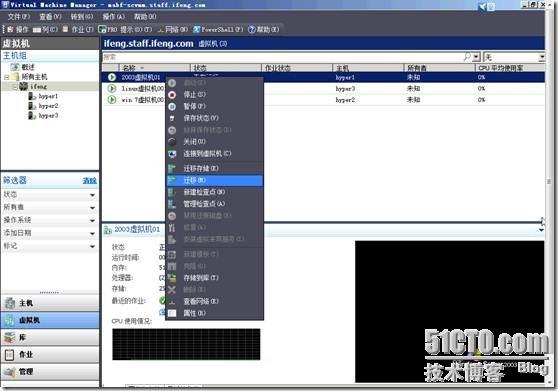Switch to the 作业 navigation button
558x391 pixels.
click(50, 354)
